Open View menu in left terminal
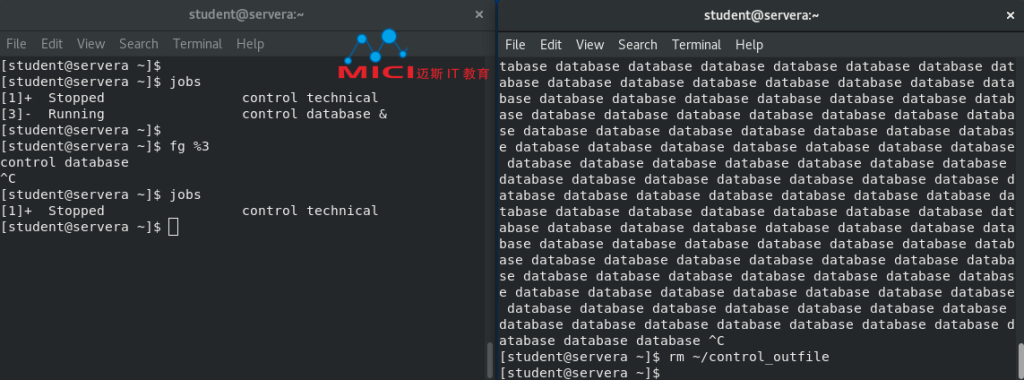 point(91,44)
